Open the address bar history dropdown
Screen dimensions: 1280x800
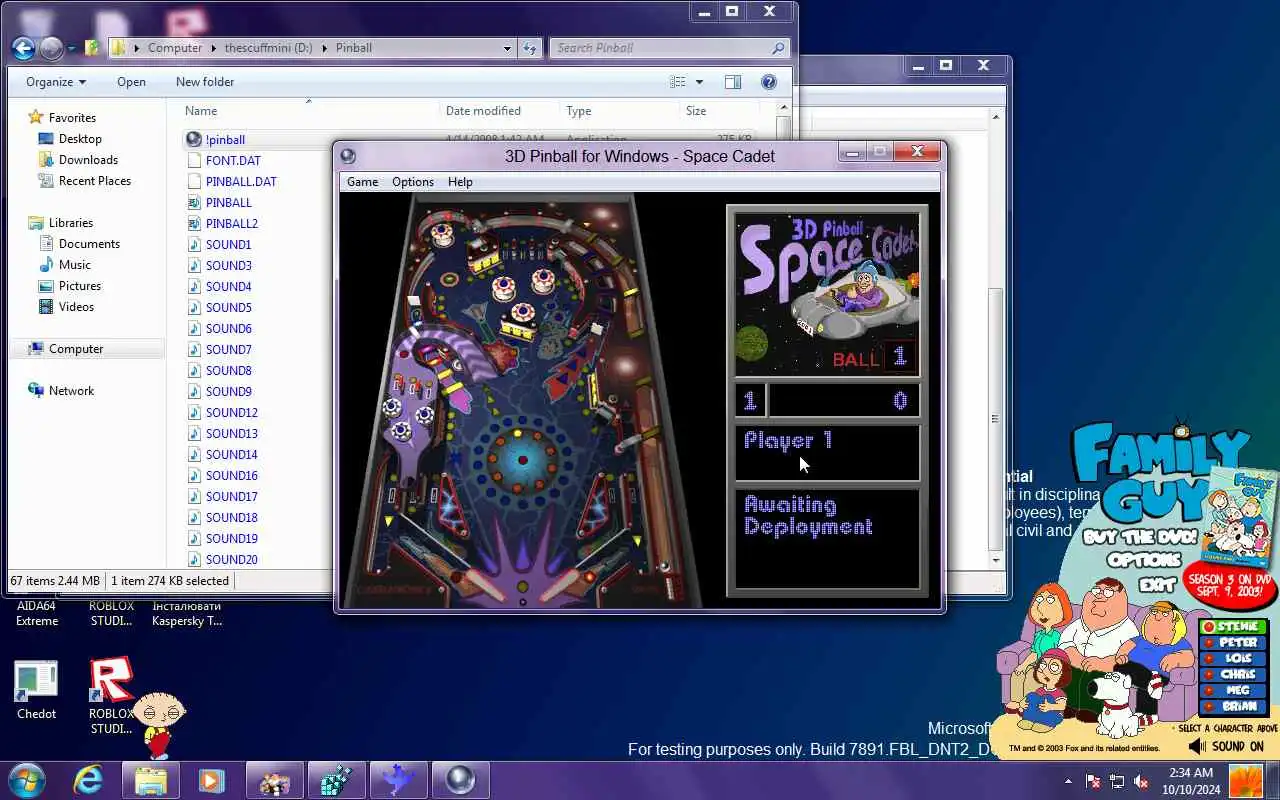point(507,47)
